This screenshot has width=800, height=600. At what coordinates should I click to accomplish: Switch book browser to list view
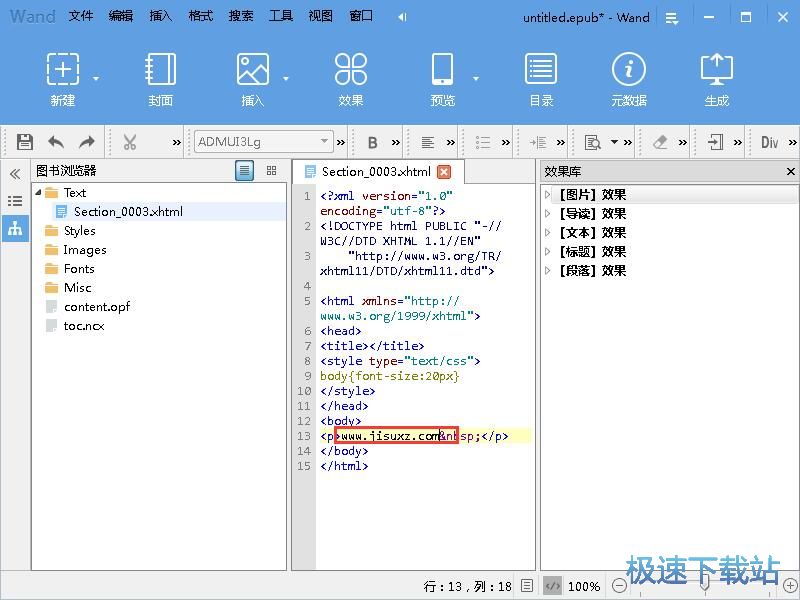(245, 171)
